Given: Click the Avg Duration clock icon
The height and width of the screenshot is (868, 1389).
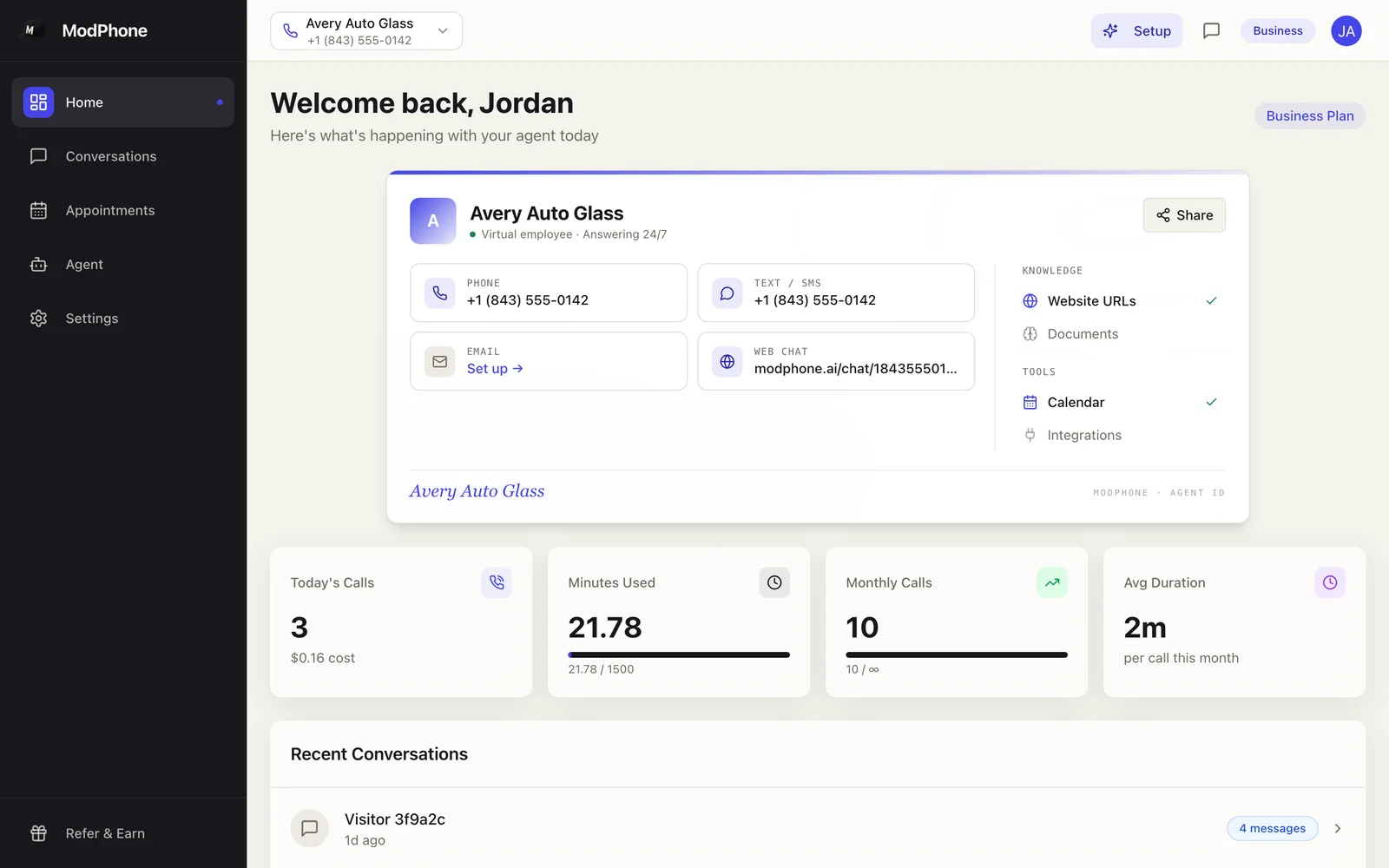Looking at the screenshot, I should pos(1330,582).
